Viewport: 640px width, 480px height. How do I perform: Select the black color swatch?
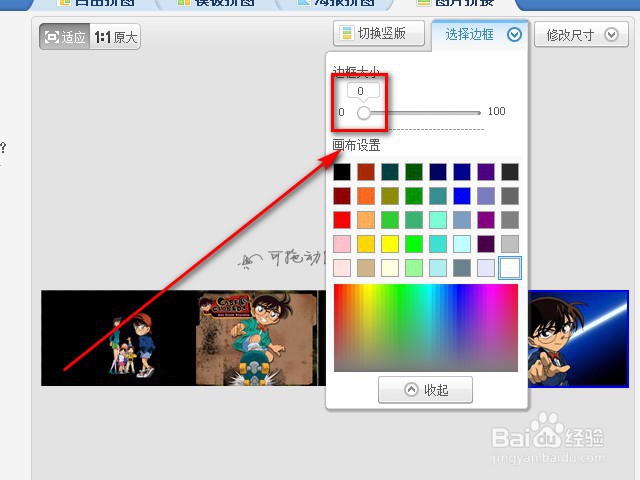342,172
